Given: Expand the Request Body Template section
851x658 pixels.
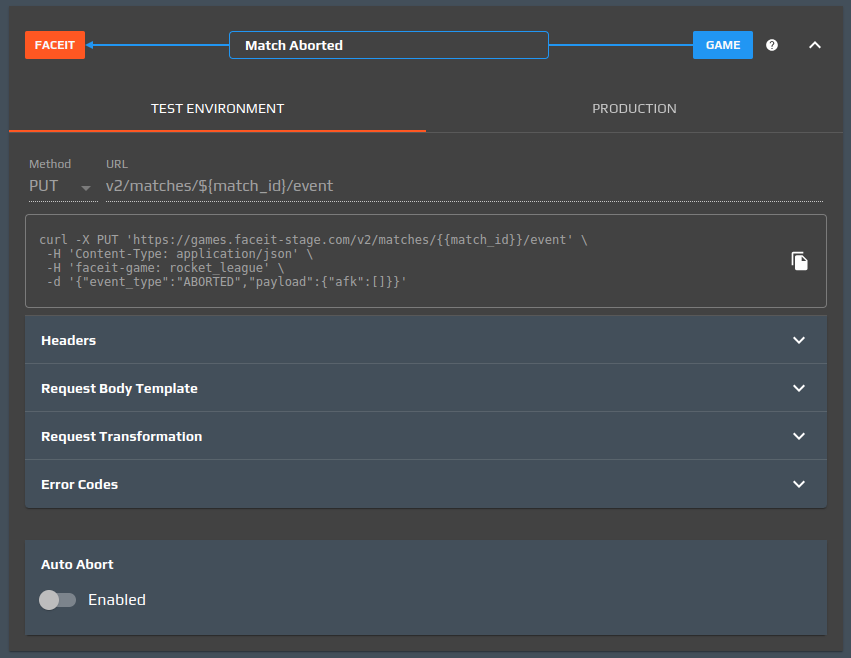Looking at the screenshot, I should 119,388.
